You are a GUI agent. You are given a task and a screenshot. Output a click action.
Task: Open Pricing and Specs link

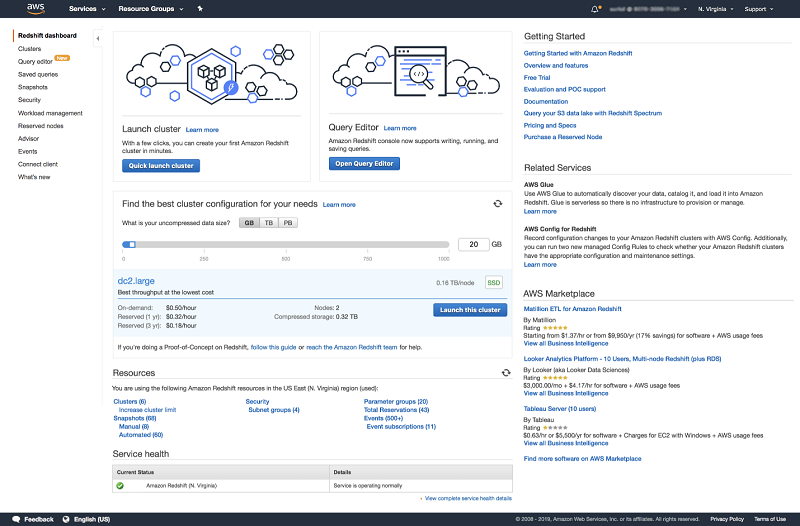[x=549, y=126]
